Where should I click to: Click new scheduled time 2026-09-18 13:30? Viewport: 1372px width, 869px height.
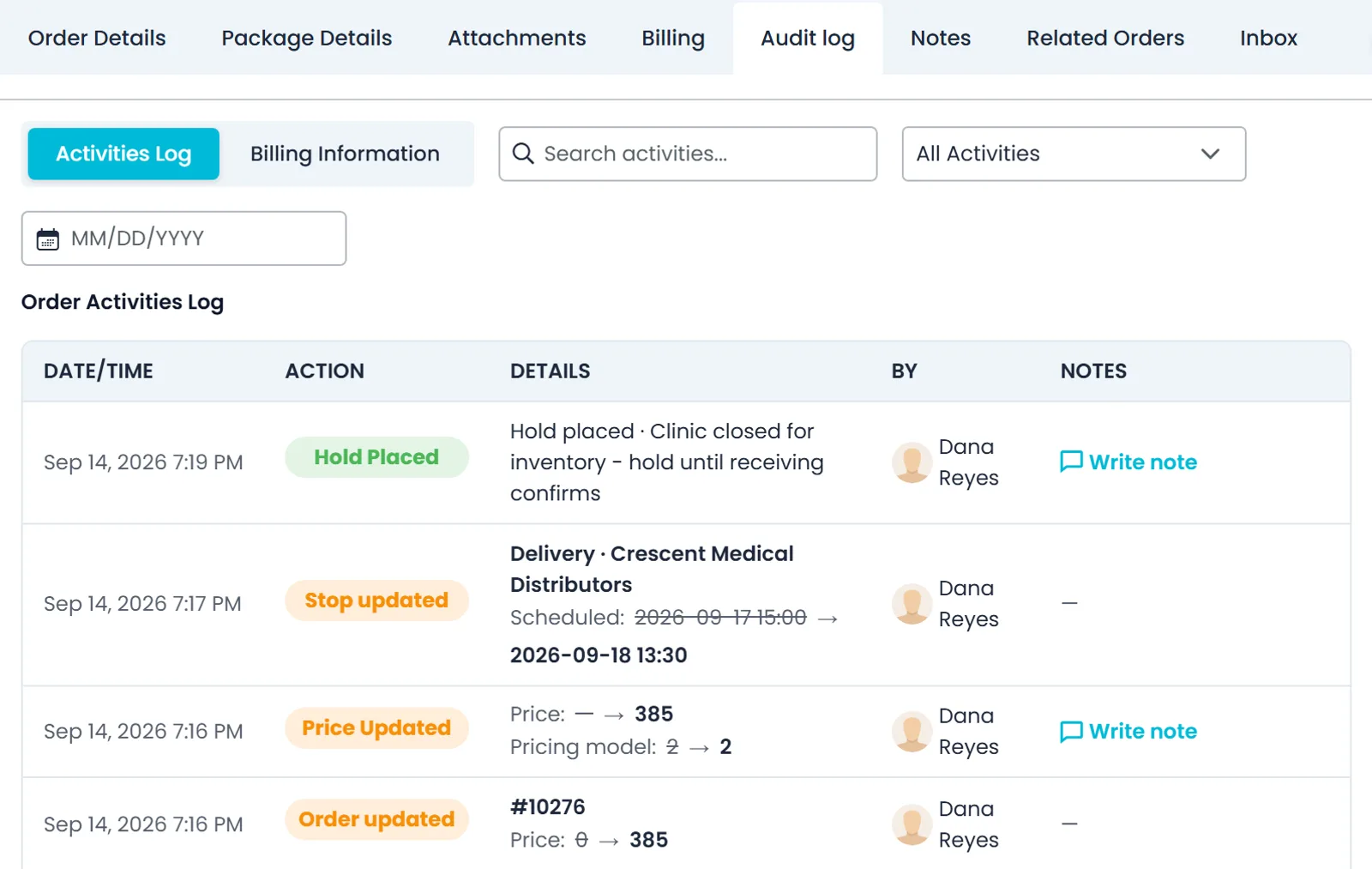click(599, 655)
